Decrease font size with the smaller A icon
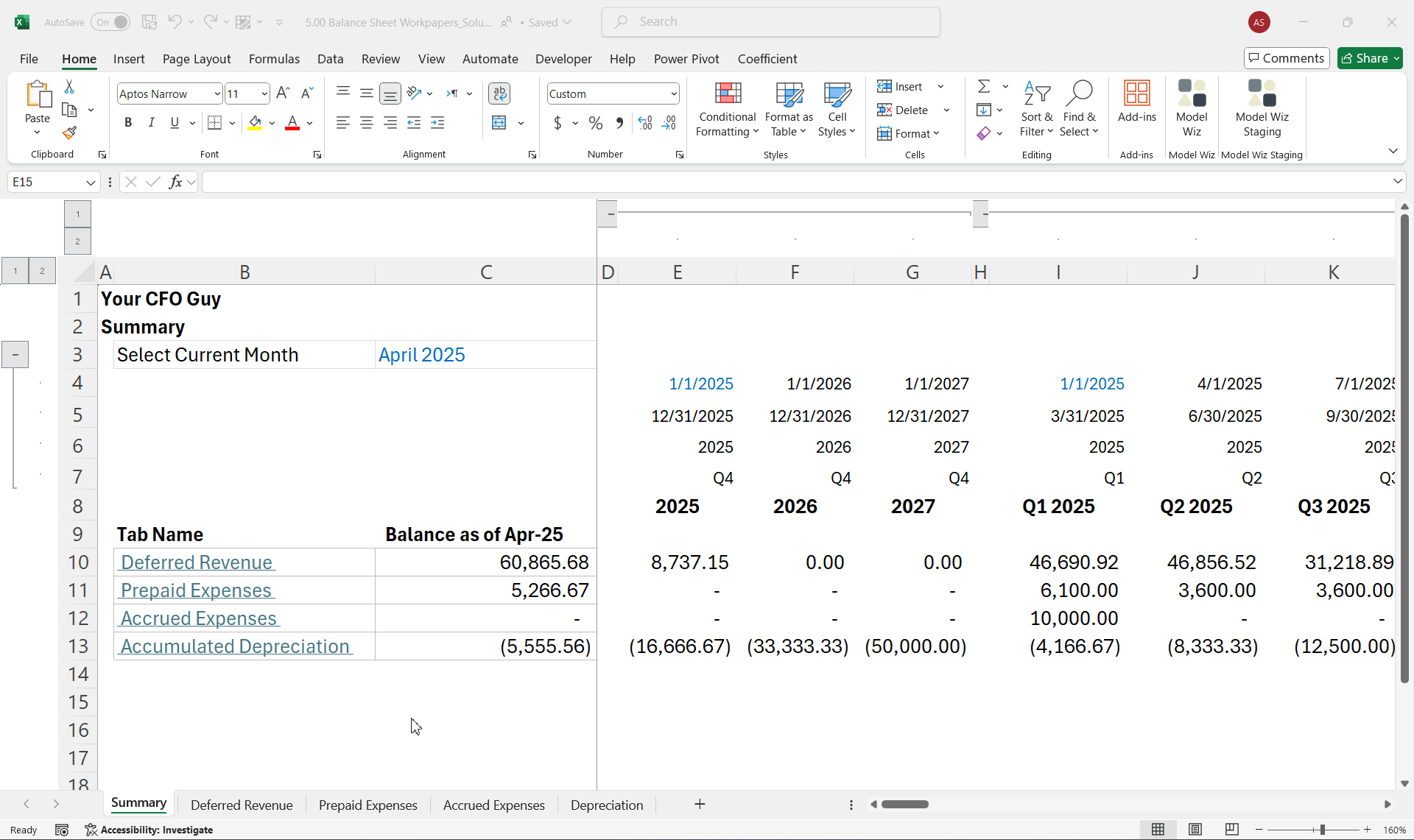This screenshot has height=840, width=1414. [307, 93]
